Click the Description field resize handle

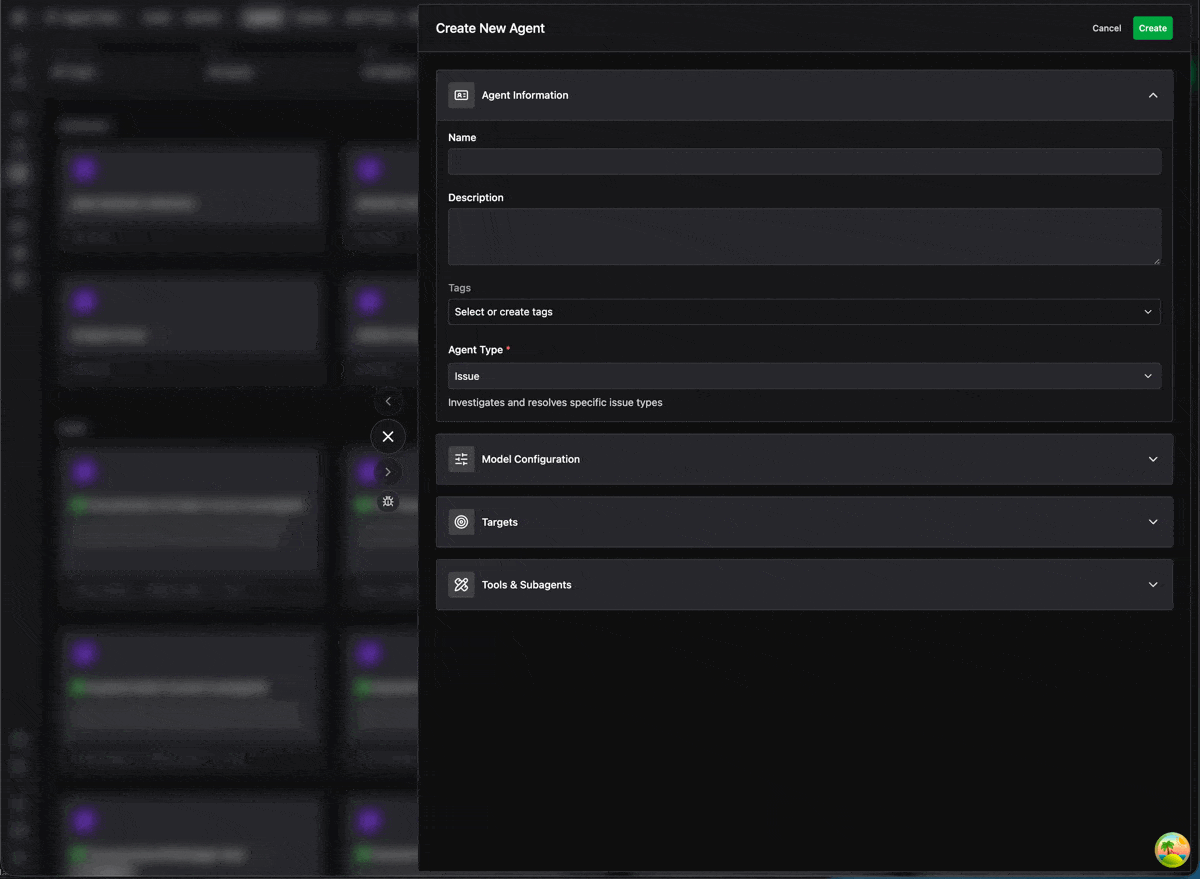(x=1157, y=261)
